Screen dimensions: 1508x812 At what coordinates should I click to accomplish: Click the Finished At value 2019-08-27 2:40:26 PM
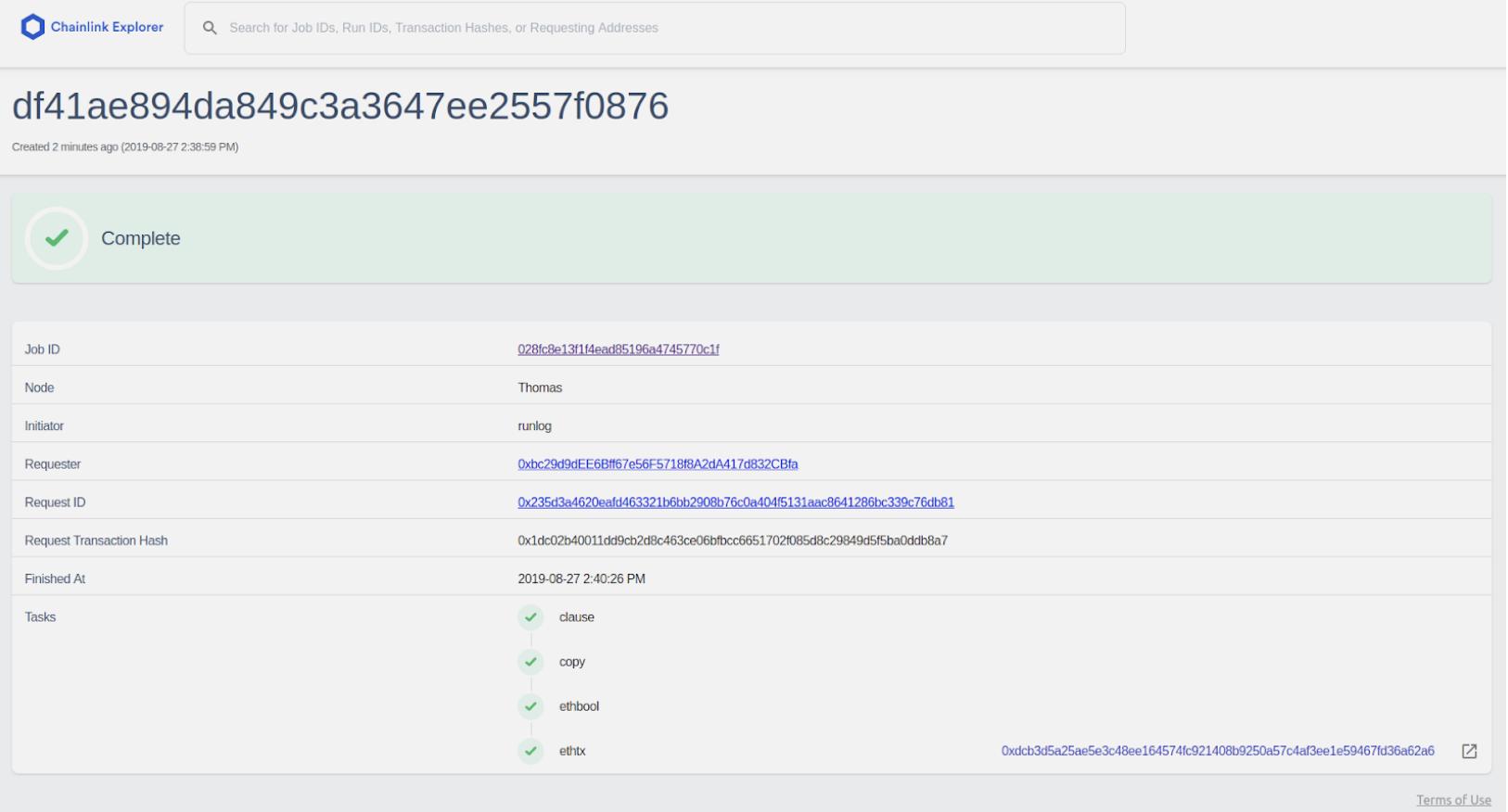pos(581,579)
